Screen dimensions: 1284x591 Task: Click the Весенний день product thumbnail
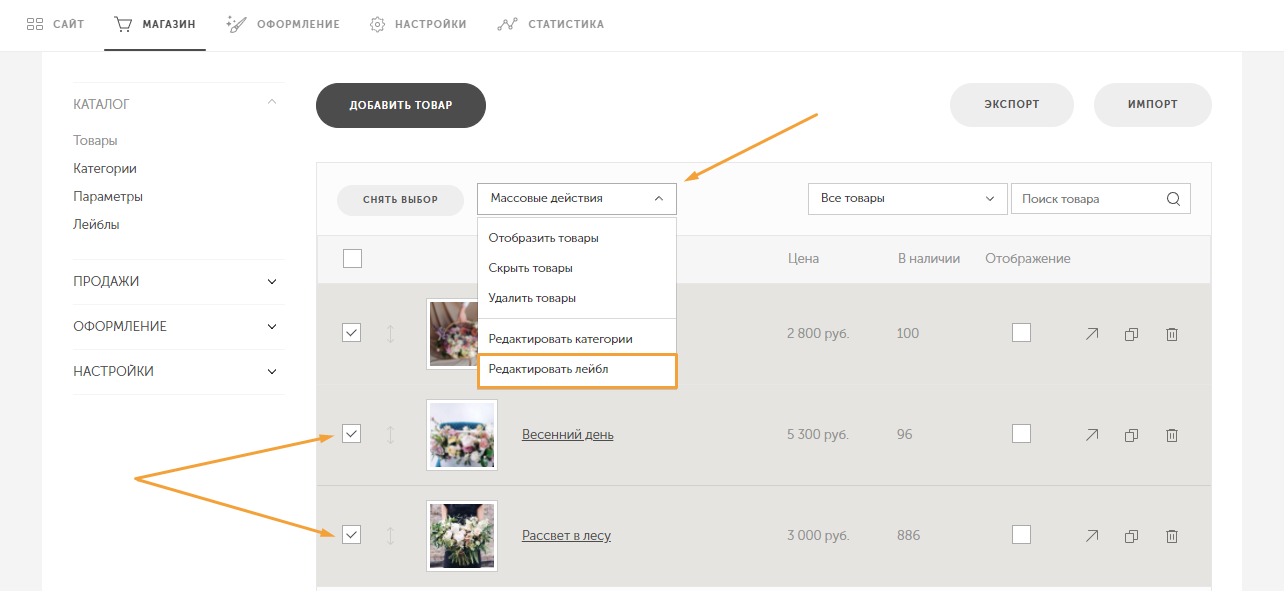pyautogui.click(x=461, y=435)
